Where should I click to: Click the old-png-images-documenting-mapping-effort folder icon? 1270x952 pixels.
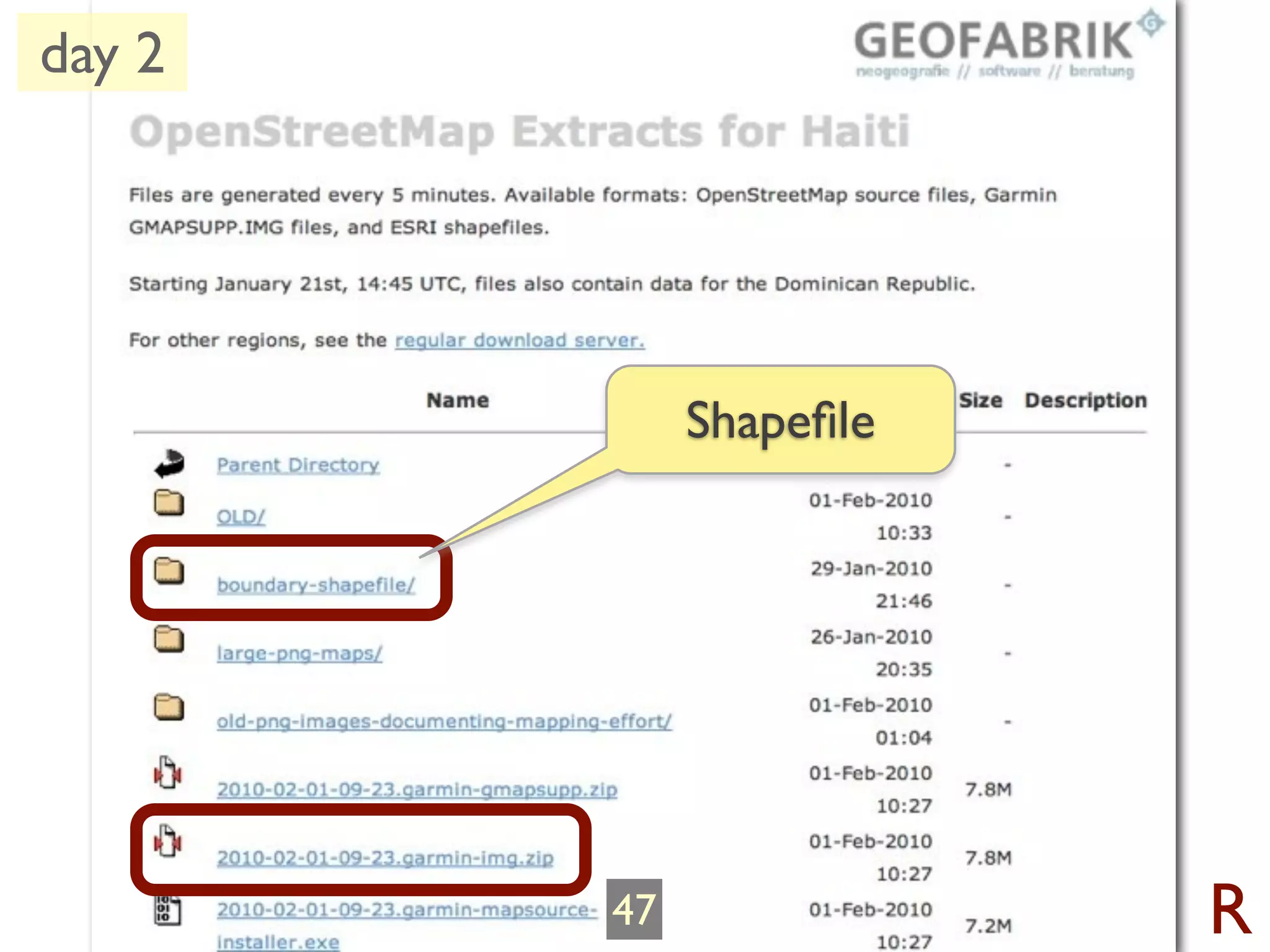pos(169,707)
